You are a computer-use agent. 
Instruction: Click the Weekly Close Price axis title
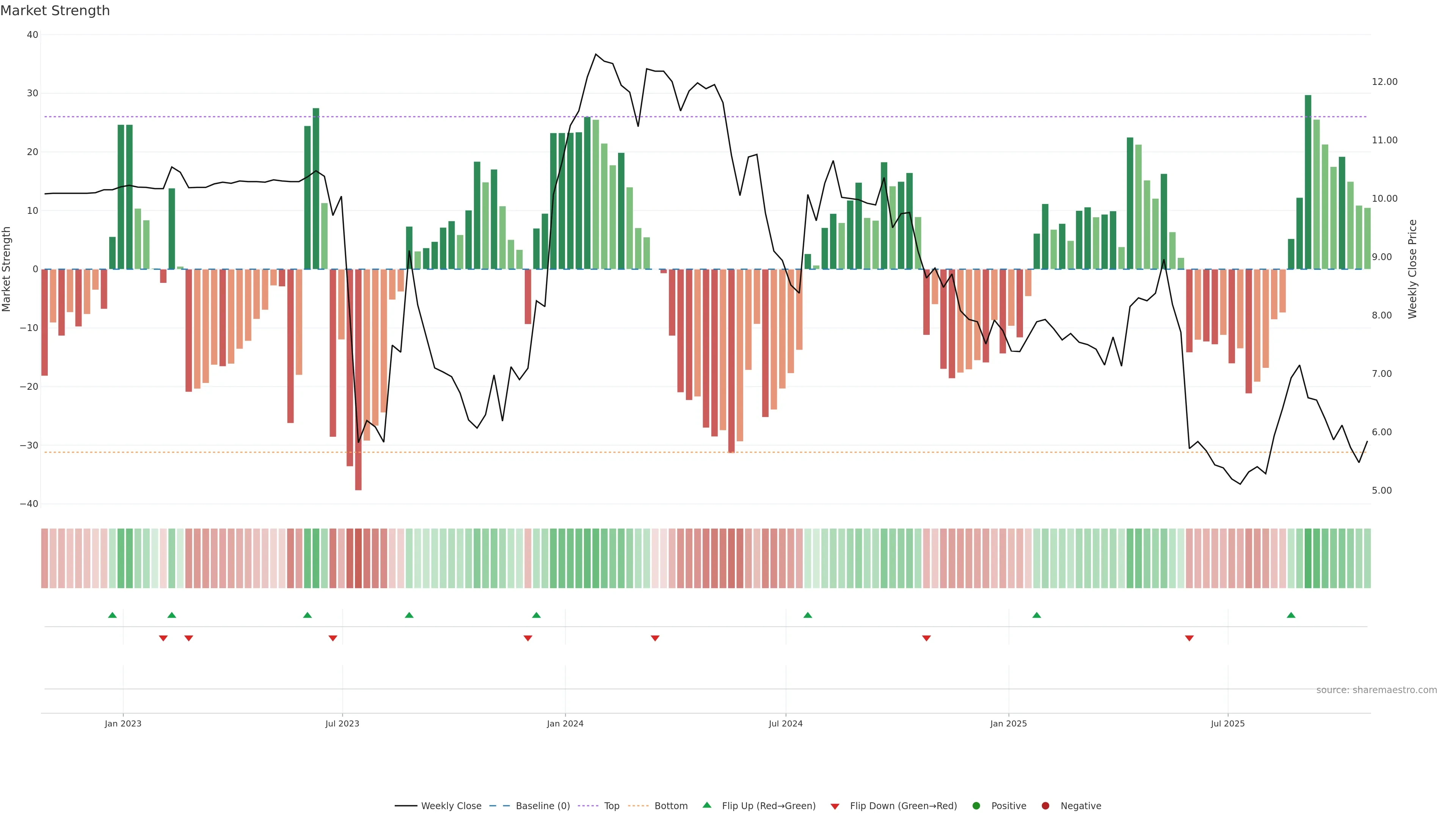pos(1412,269)
